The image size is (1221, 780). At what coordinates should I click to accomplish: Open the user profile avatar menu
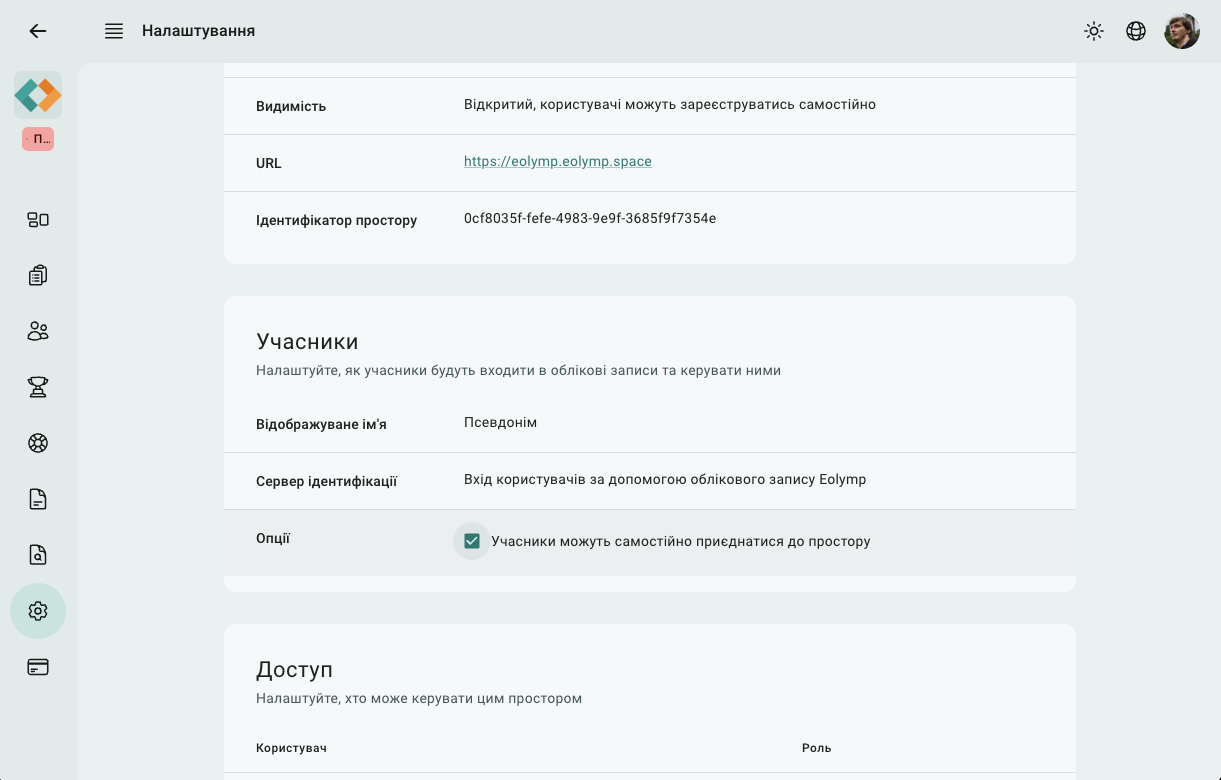[1181, 31]
